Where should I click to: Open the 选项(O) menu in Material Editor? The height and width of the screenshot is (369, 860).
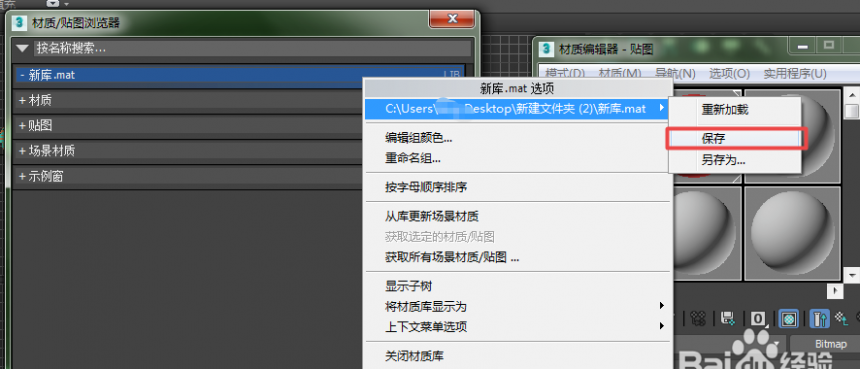[x=729, y=73]
